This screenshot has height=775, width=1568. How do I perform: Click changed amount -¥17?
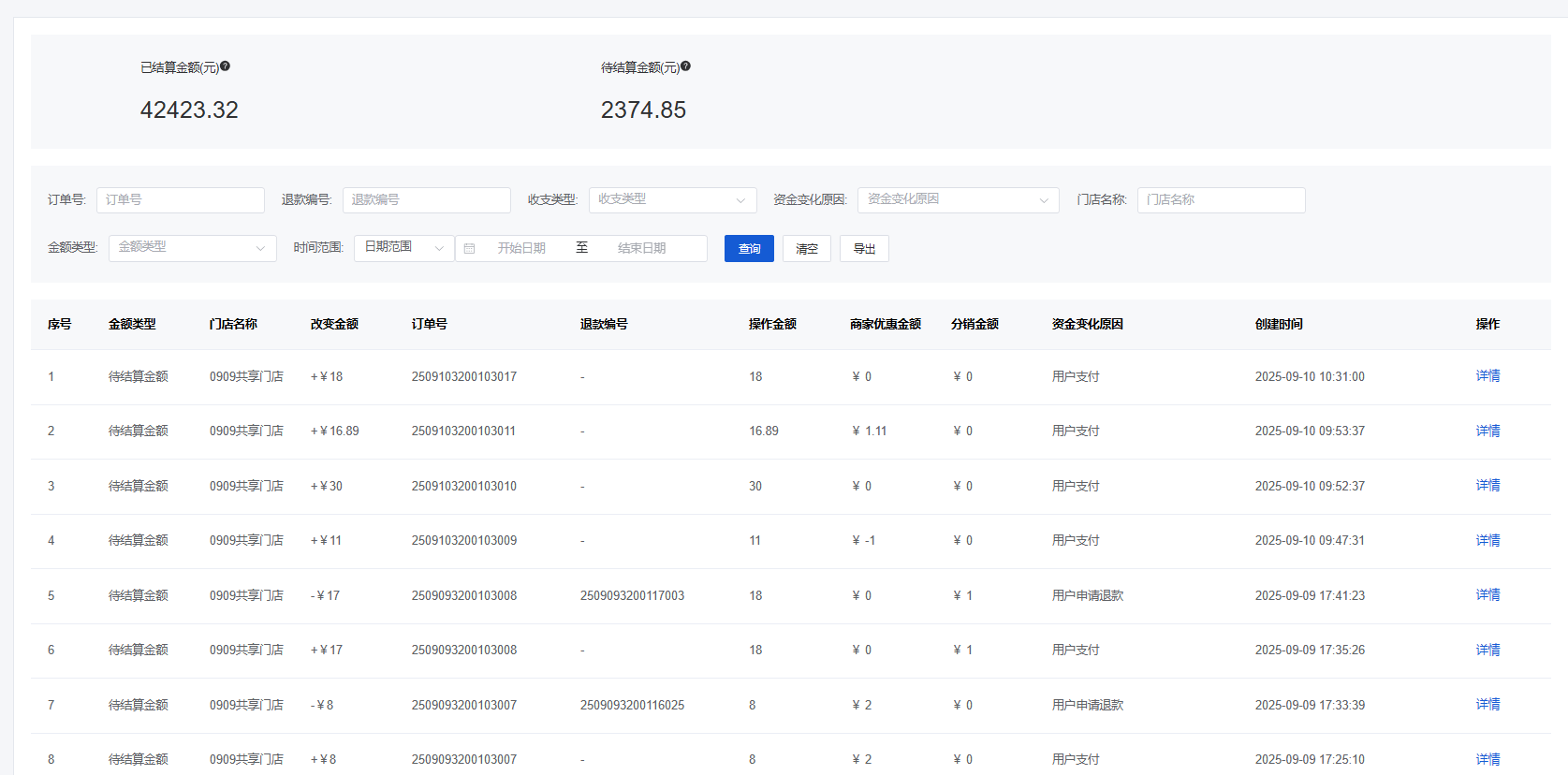(x=325, y=595)
